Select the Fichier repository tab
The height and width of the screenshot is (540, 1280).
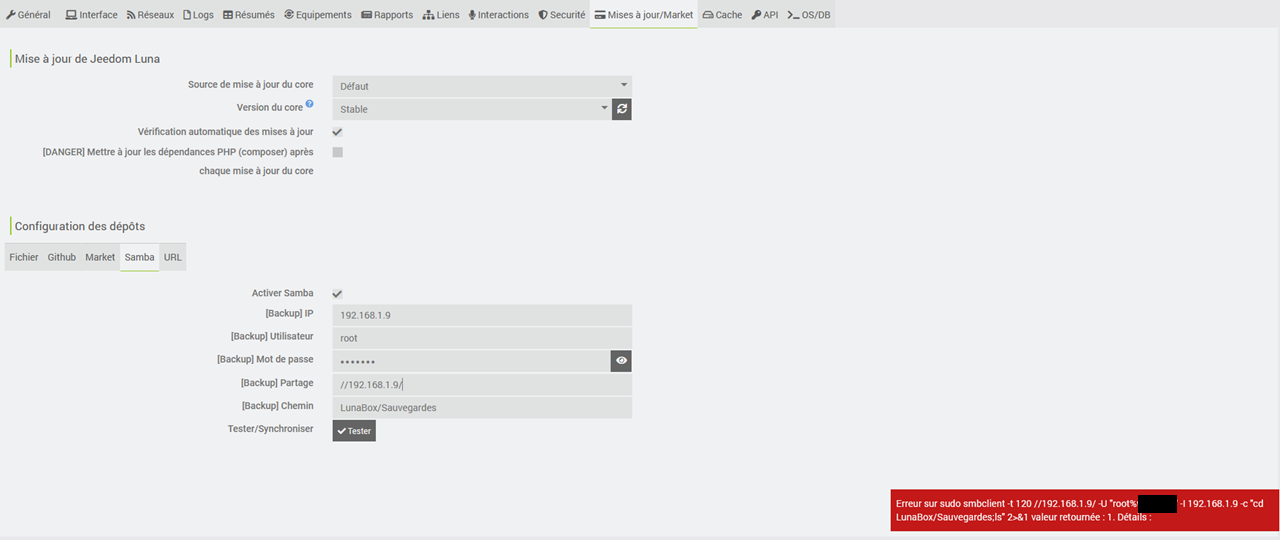coord(24,257)
